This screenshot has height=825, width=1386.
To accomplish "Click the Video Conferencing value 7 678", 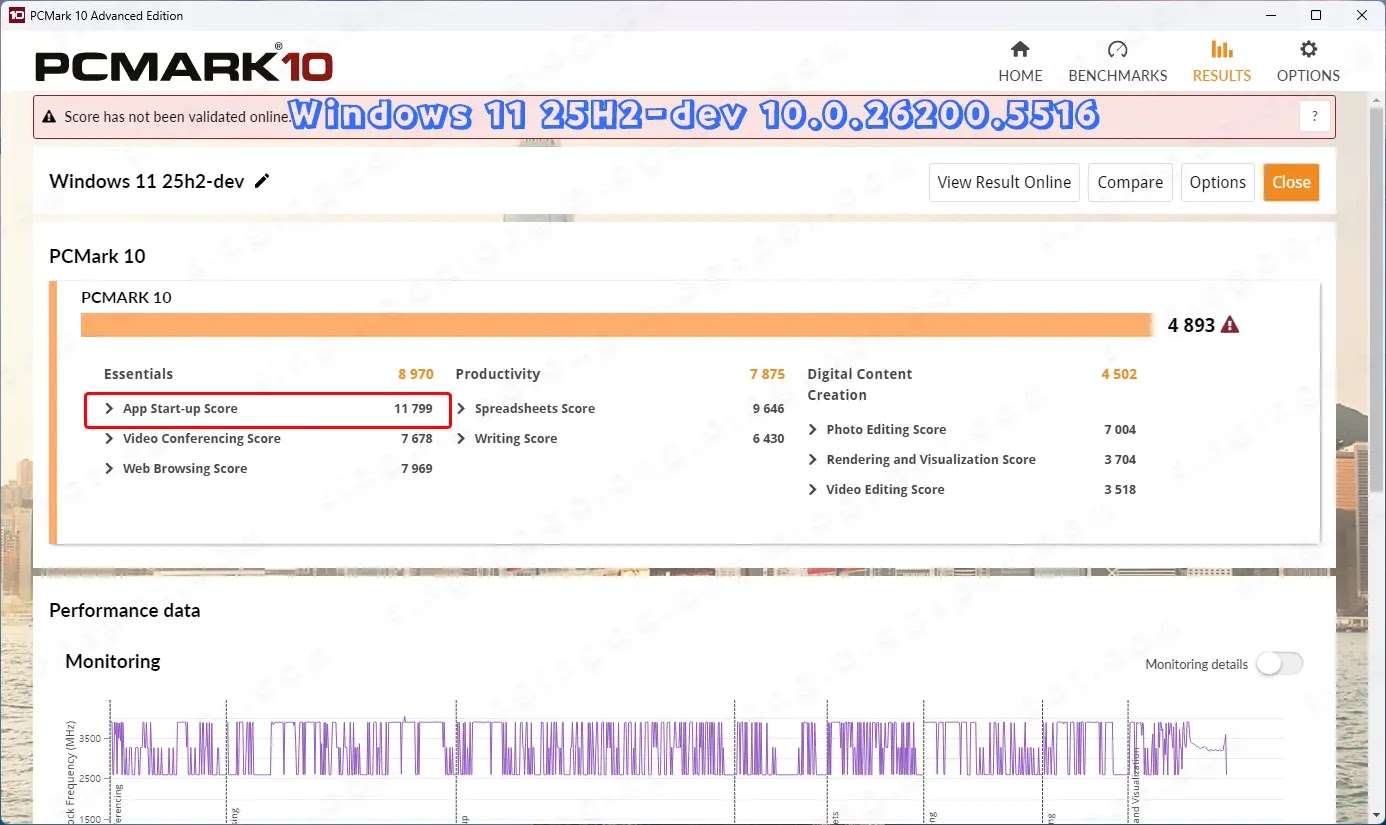I will [417, 438].
